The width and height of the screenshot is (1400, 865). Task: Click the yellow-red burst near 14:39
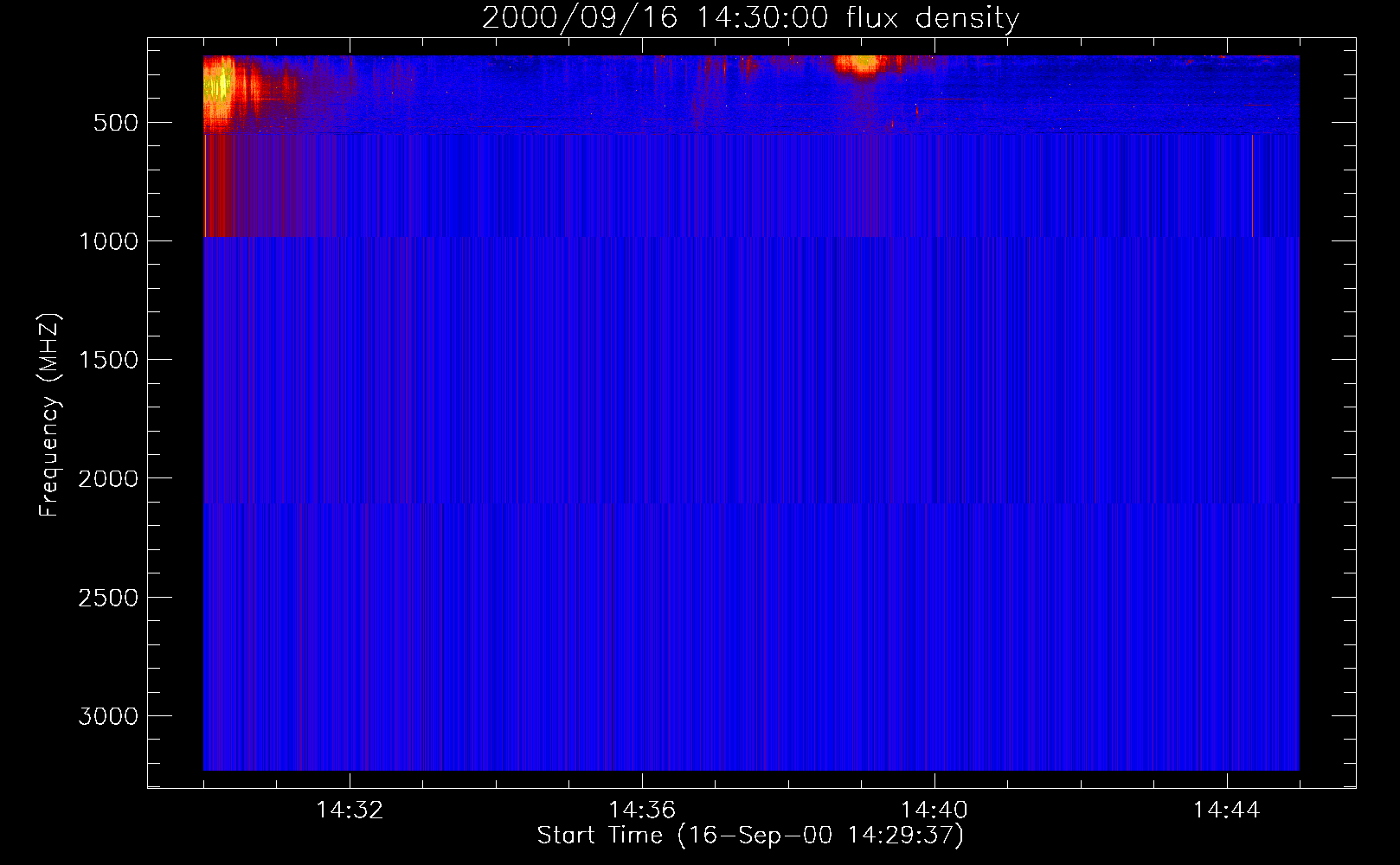click(x=862, y=64)
